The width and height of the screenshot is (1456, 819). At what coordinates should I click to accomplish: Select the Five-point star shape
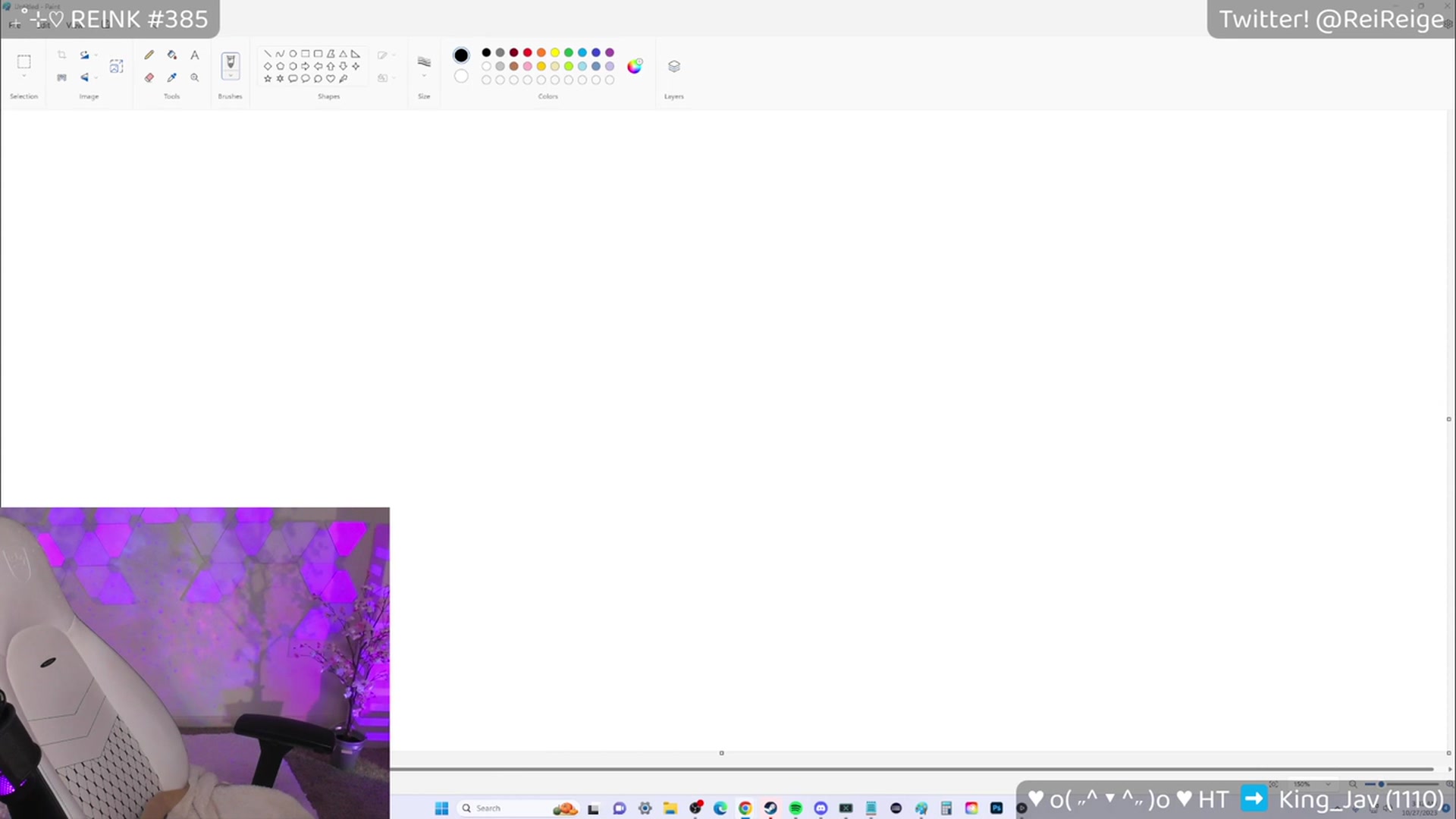pyautogui.click(x=268, y=78)
